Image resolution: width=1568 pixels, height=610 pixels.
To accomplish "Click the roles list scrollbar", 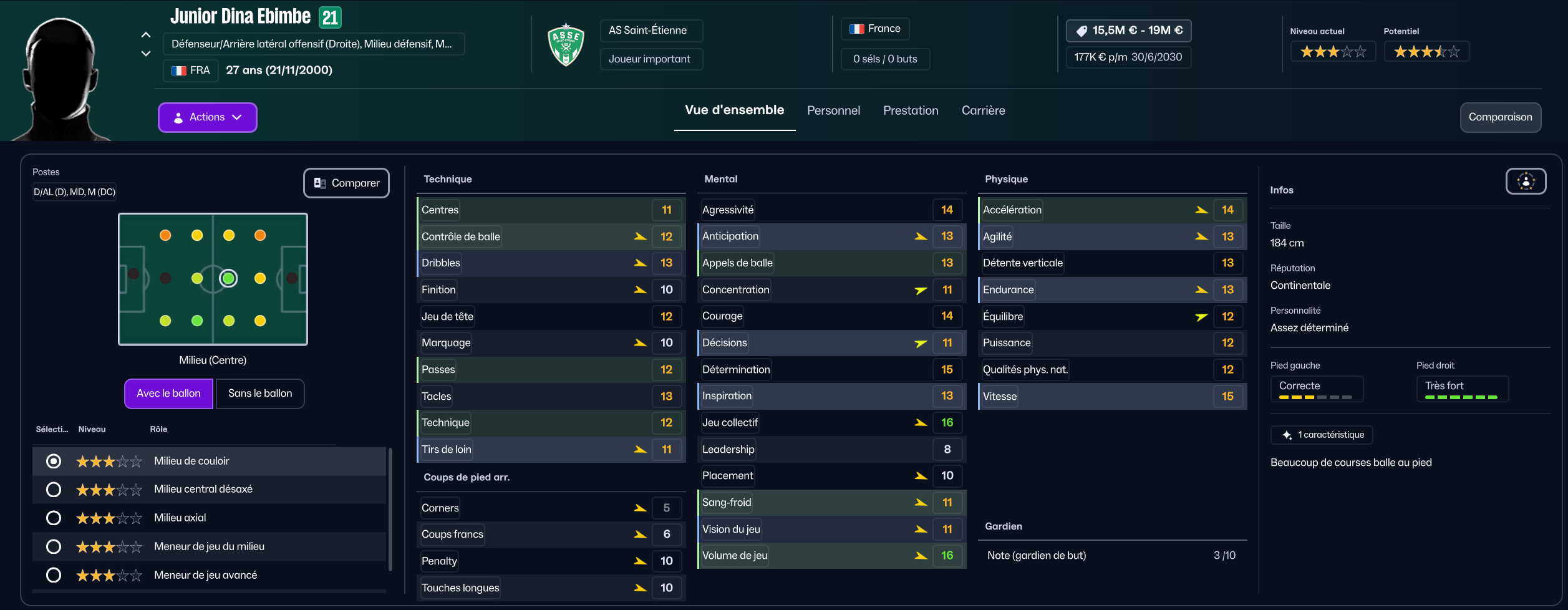I will 390,508.
